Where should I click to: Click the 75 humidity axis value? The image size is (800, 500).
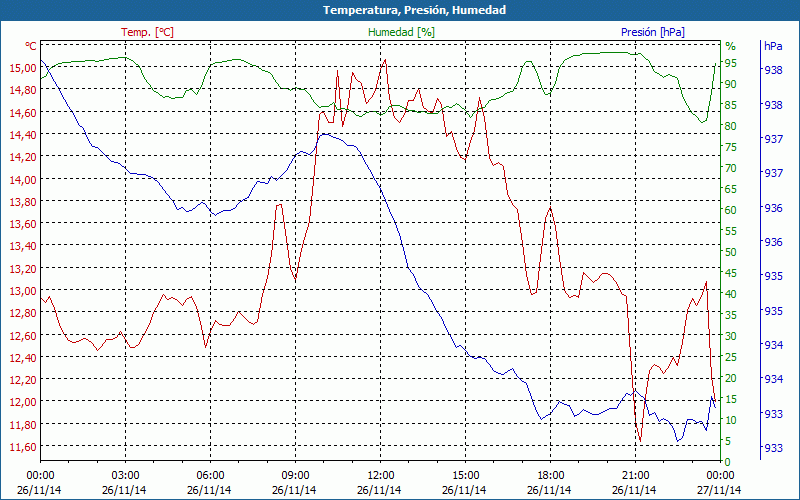(x=731, y=147)
